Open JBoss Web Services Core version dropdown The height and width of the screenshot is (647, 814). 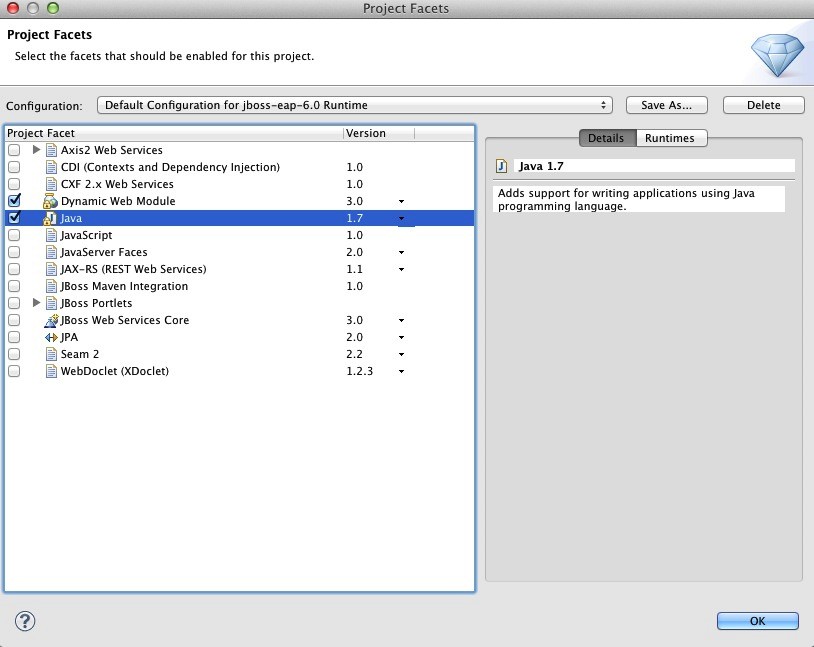401,321
